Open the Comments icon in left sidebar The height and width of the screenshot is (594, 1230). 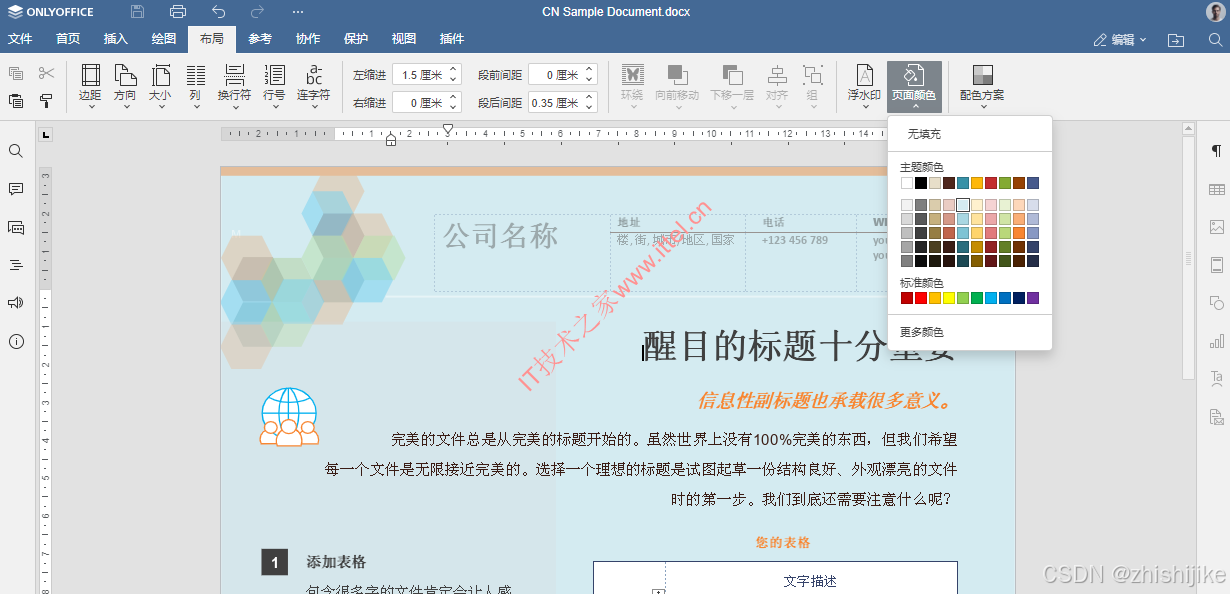(x=16, y=189)
